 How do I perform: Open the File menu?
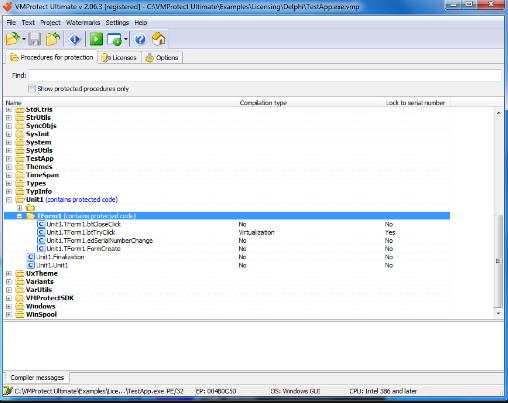11,23
